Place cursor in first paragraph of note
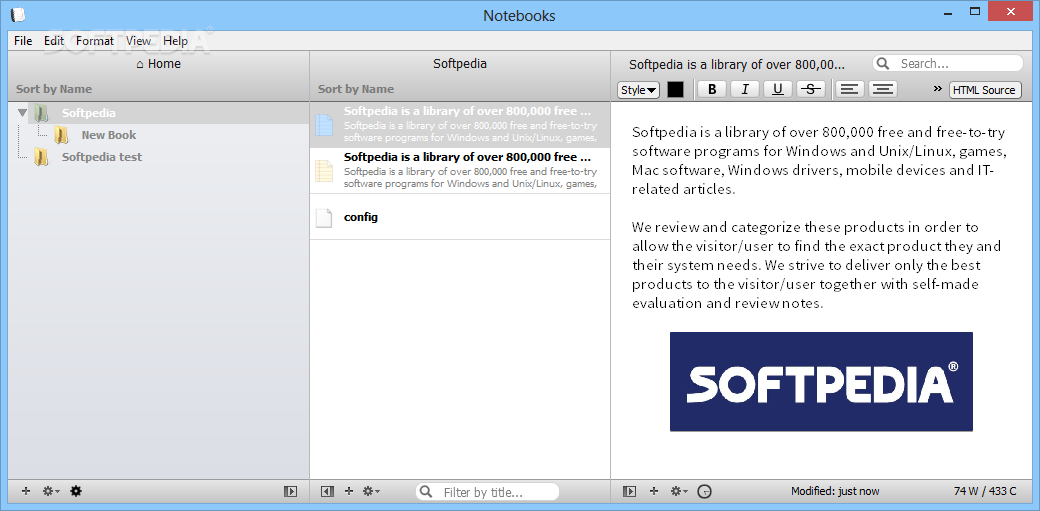Screen dimensions: 1040x511 (818, 160)
